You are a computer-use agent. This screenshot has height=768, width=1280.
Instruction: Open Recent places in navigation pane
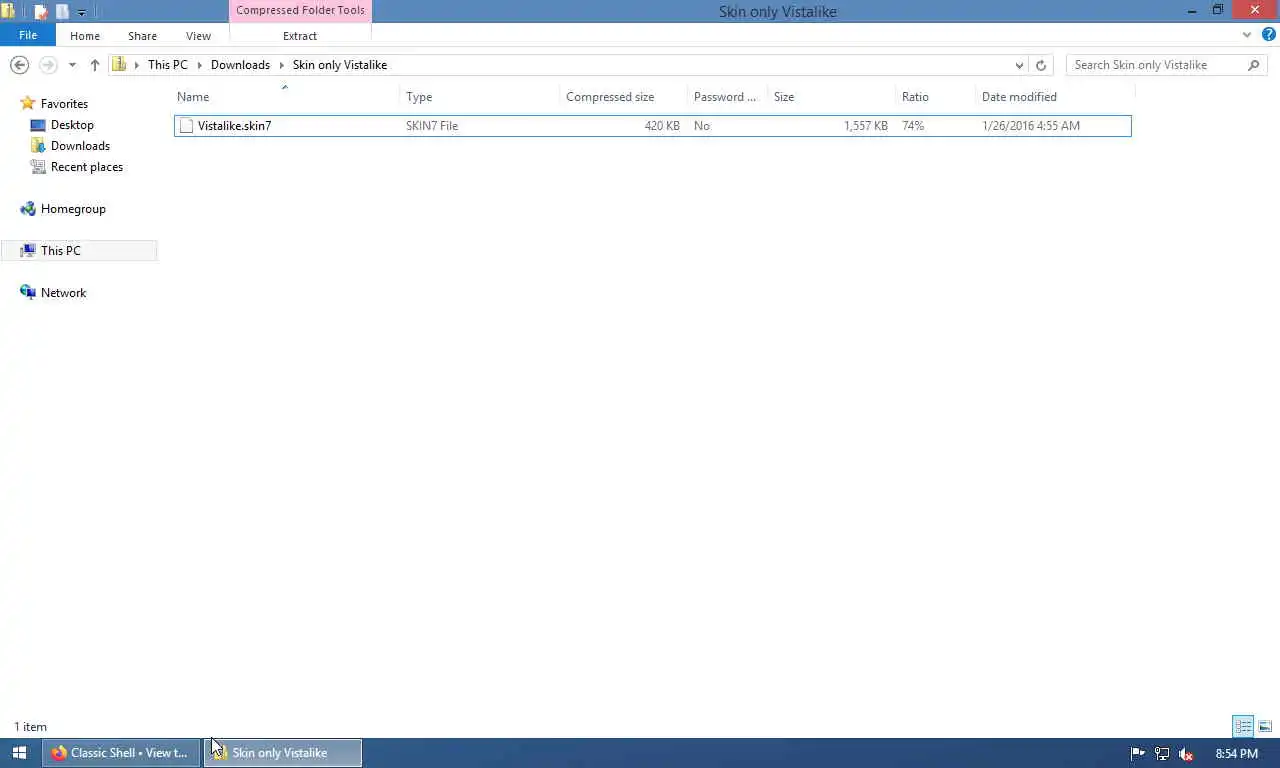point(87,167)
